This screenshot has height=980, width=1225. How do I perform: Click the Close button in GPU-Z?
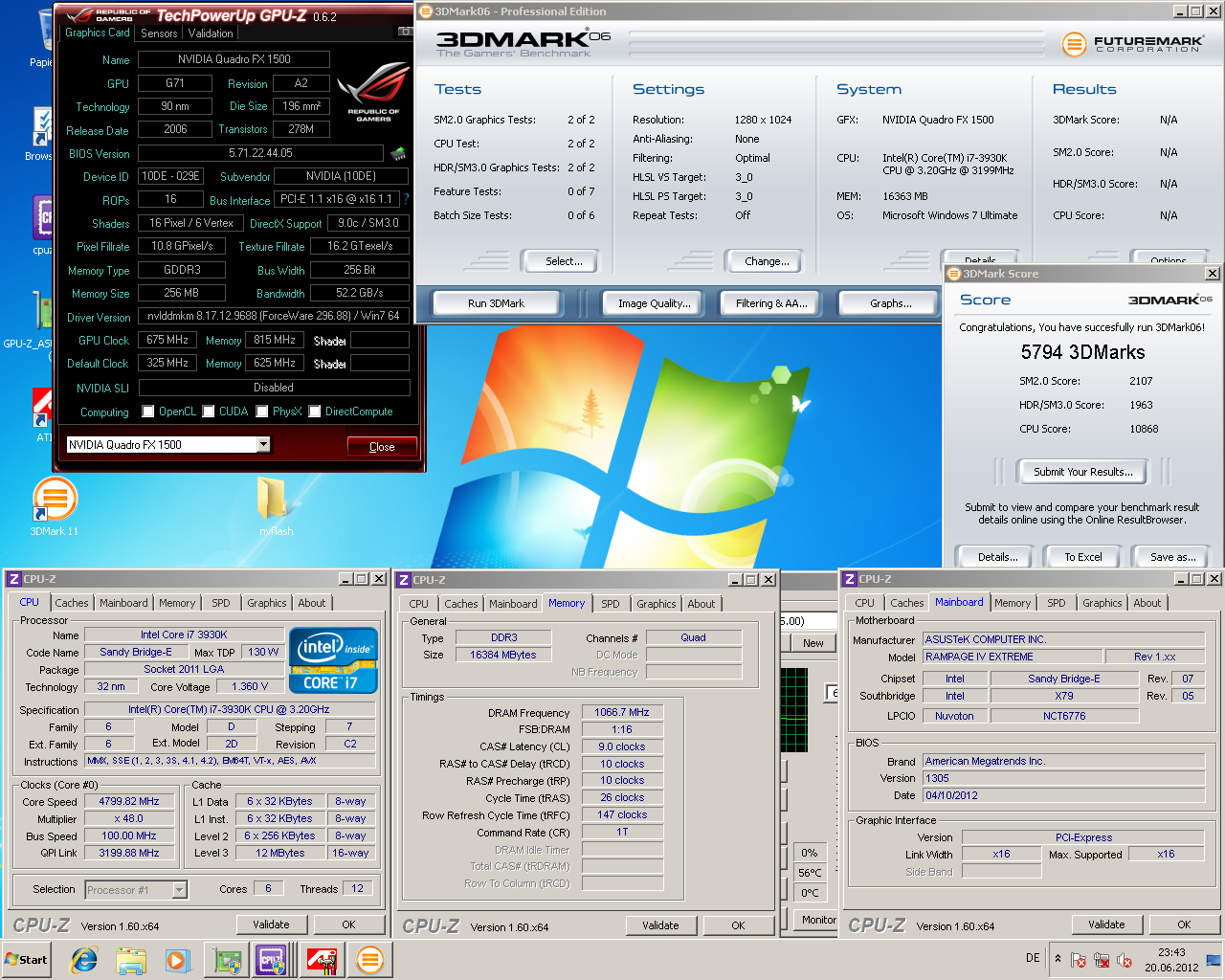click(x=382, y=447)
